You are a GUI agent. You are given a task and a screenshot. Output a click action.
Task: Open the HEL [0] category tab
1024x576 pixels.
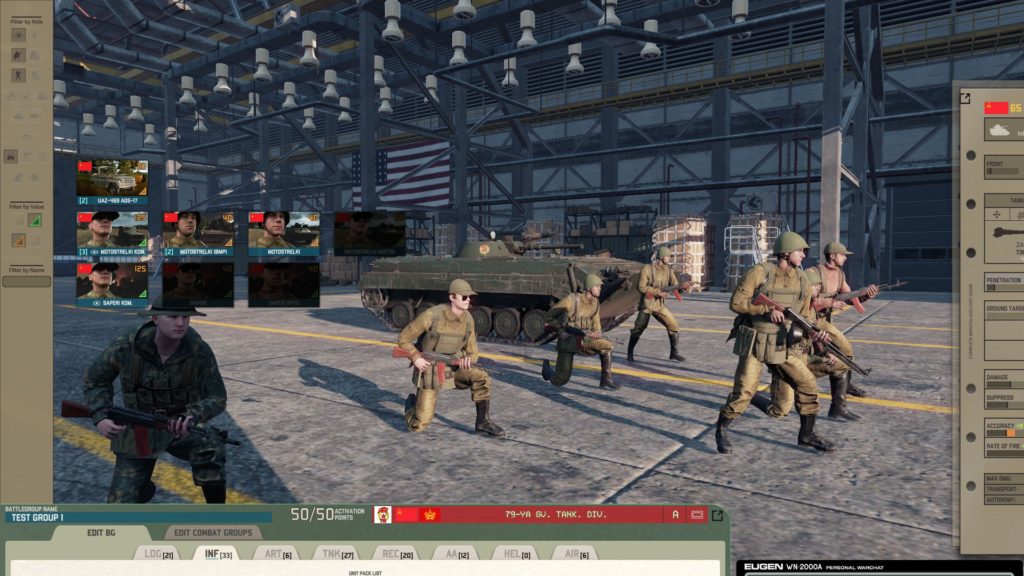[x=516, y=554]
